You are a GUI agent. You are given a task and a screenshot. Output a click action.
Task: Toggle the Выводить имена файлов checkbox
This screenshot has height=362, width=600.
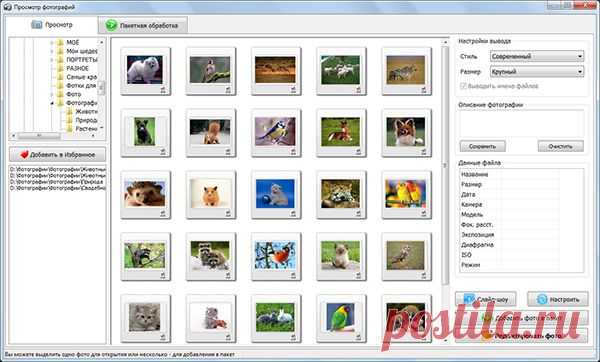pyautogui.click(x=463, y=86)
